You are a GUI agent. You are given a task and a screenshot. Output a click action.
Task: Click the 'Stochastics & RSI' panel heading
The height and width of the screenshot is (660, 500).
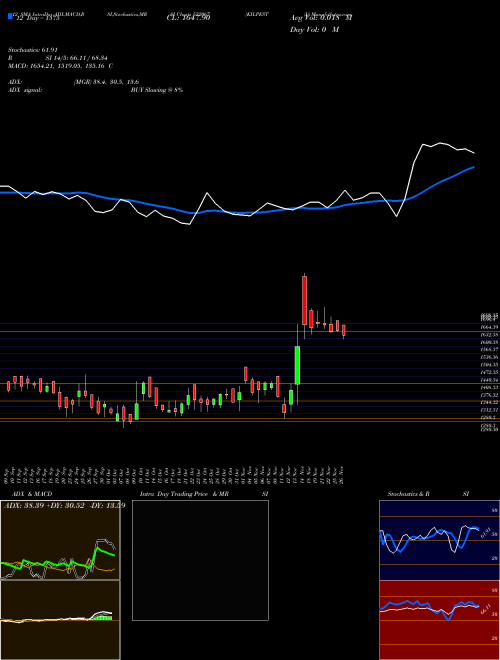428,494
